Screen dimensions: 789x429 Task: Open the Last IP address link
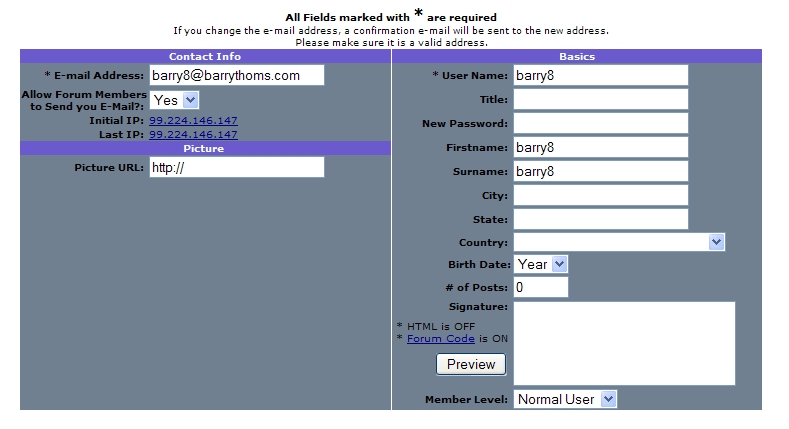point(193,135)
